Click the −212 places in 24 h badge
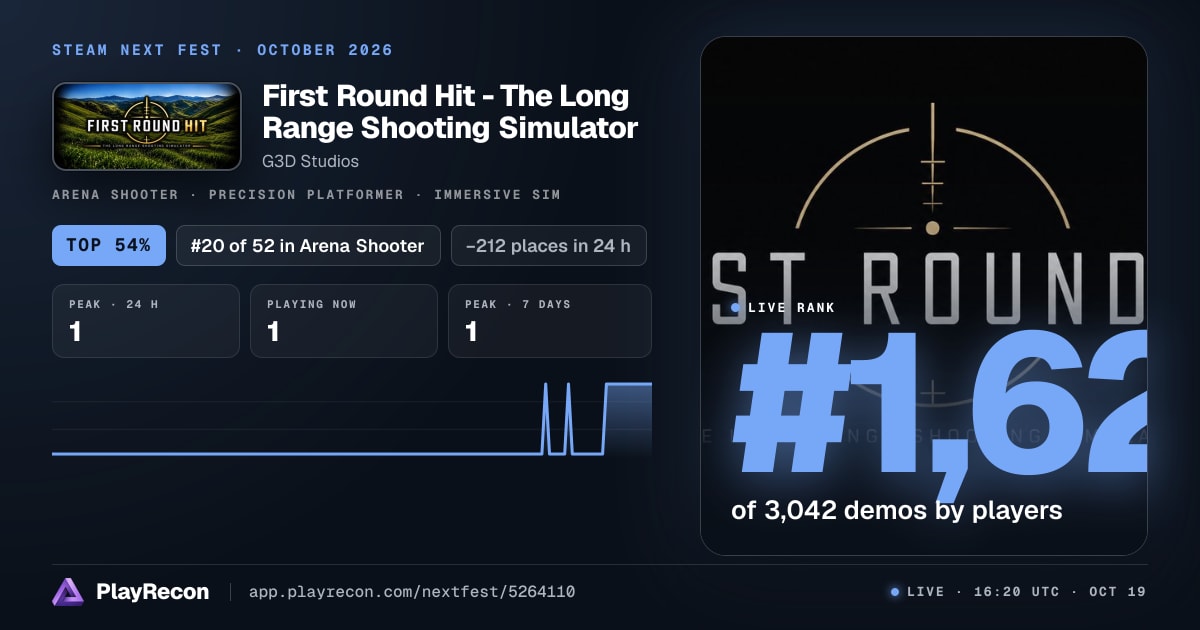Viewport: 1200px width, 630px height. [548, 245]
